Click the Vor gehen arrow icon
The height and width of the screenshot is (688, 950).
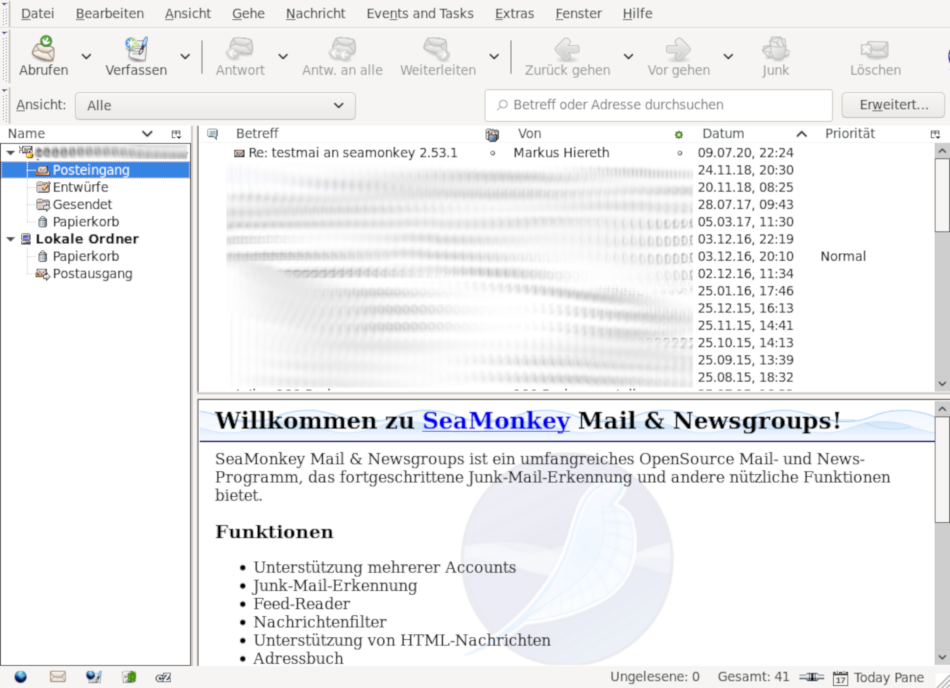pyautogui.click(x=678, y=49)
